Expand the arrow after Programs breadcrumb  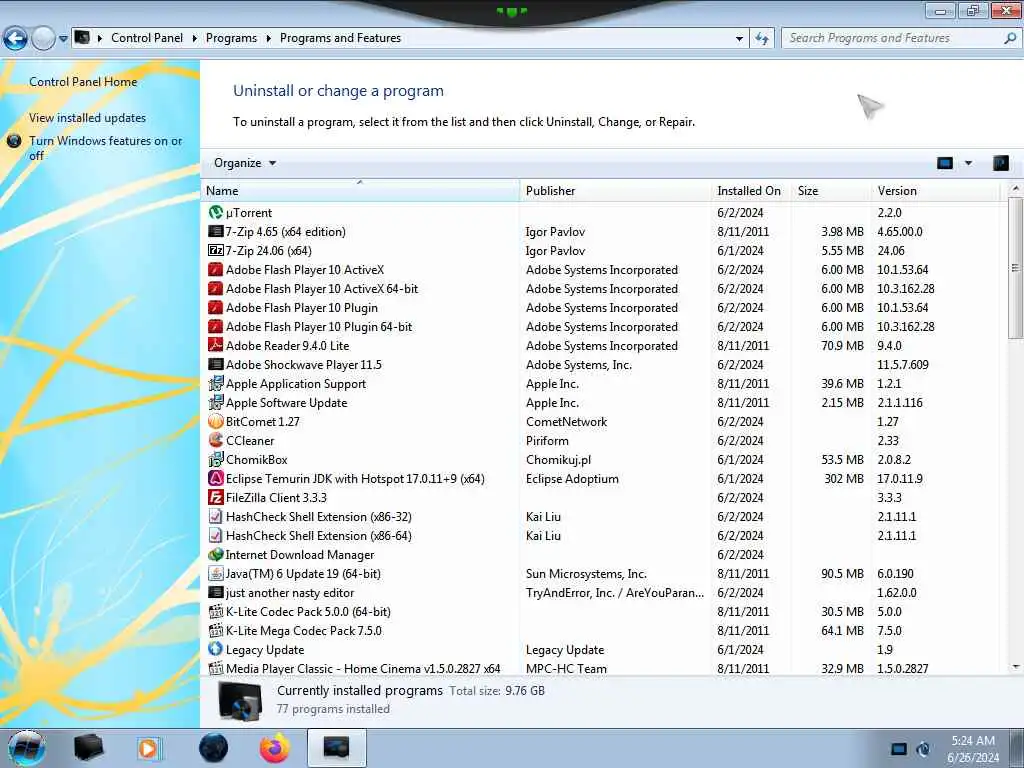click(268, 38)
